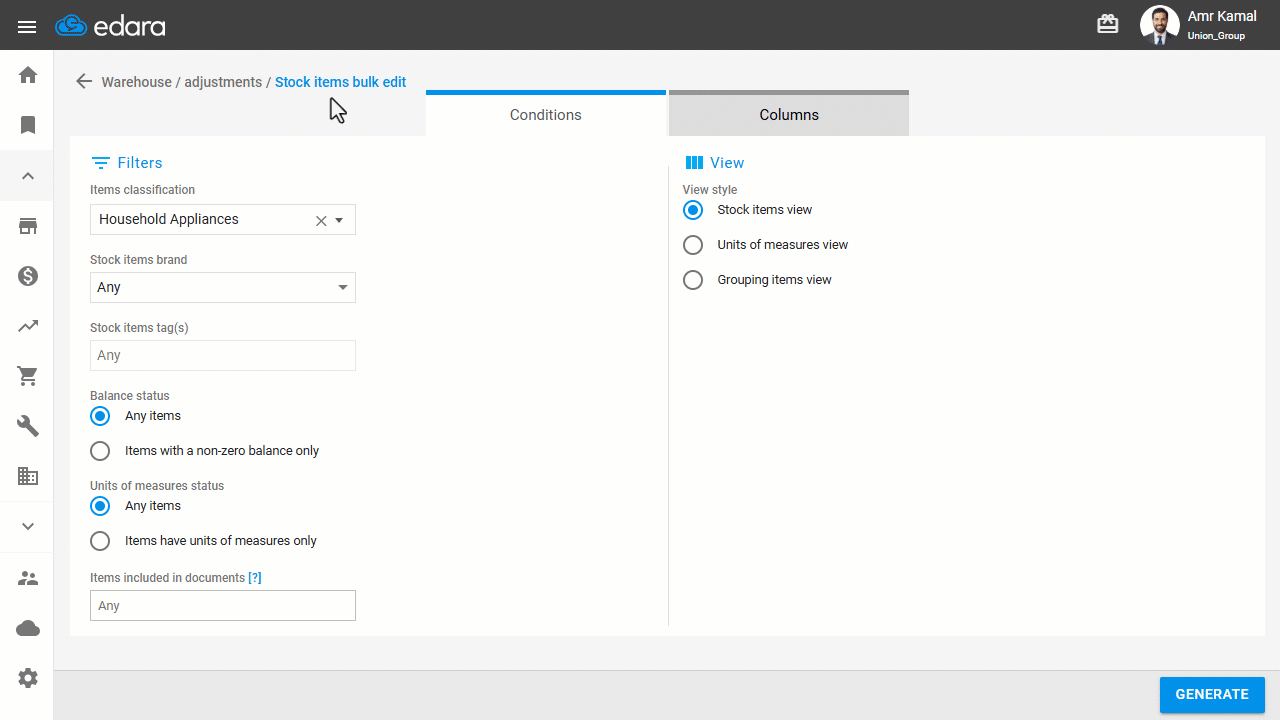This screenshot has width=1280, height=720.
Task: Open Stock items brand dropdown
Action: [223, 287]
